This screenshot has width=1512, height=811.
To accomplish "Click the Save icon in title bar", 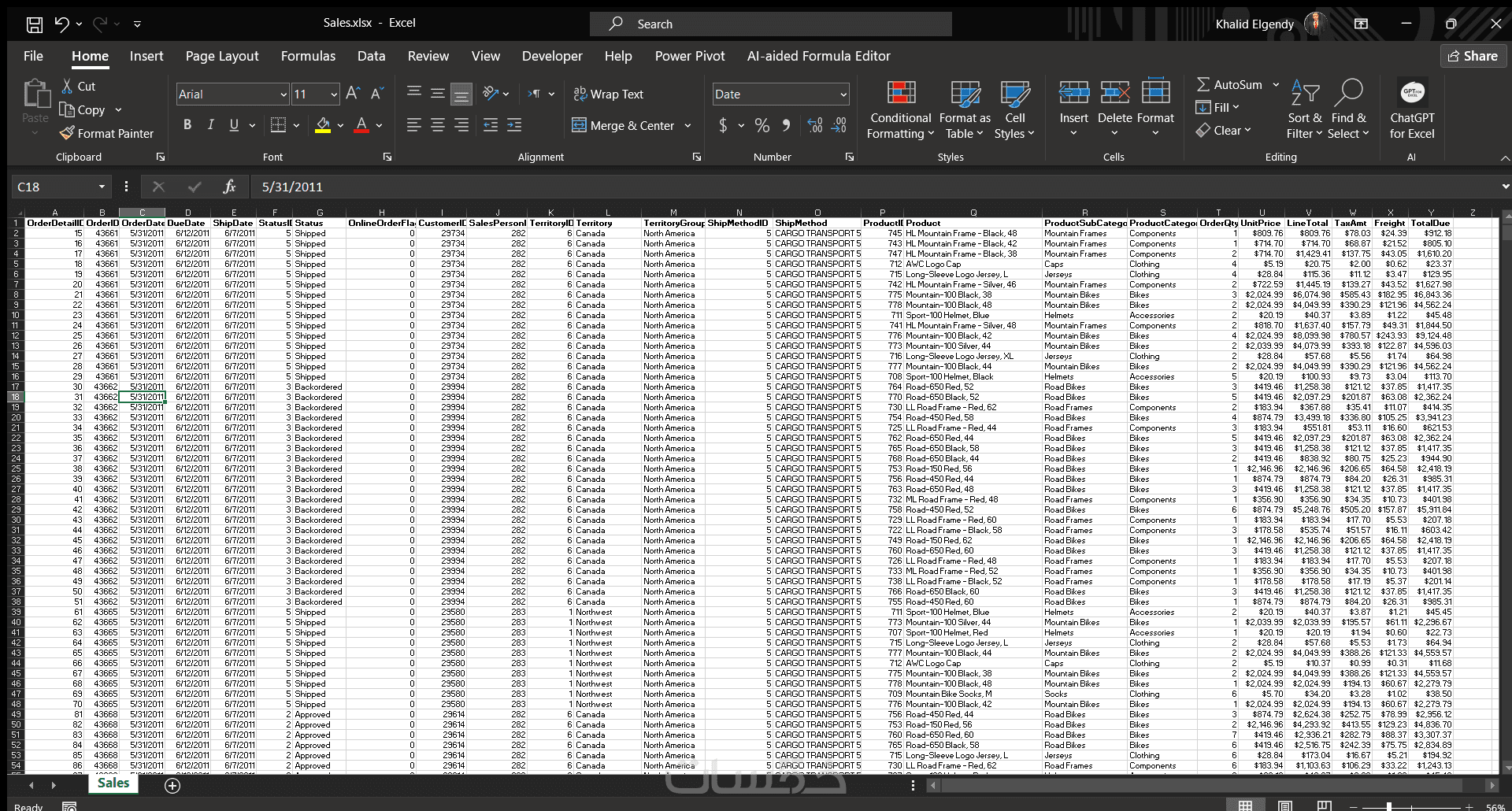I will pyautogui.click(x=34, y=24).
